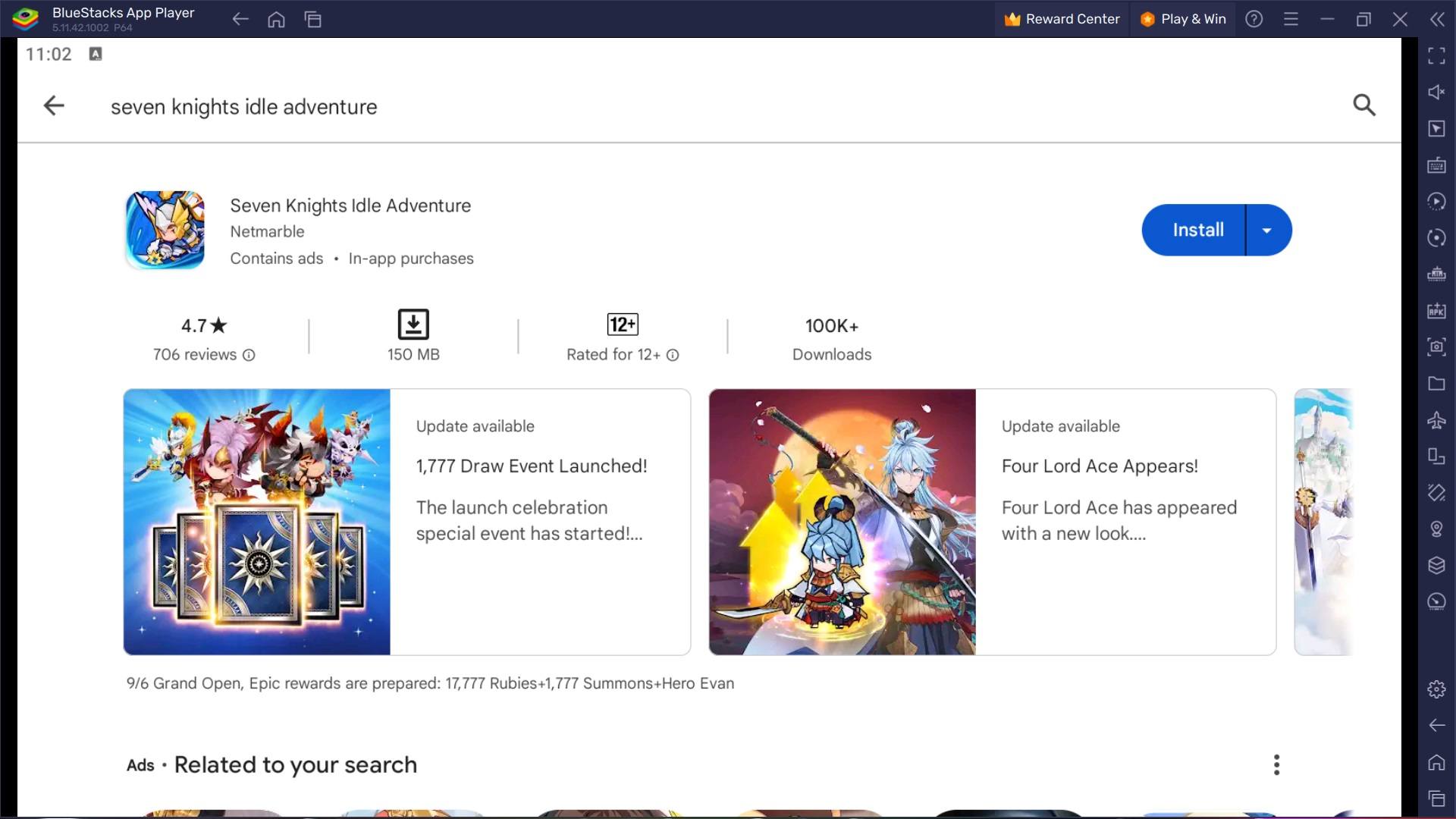Open settings gear icon in sidebar

tap(1436, 689)
